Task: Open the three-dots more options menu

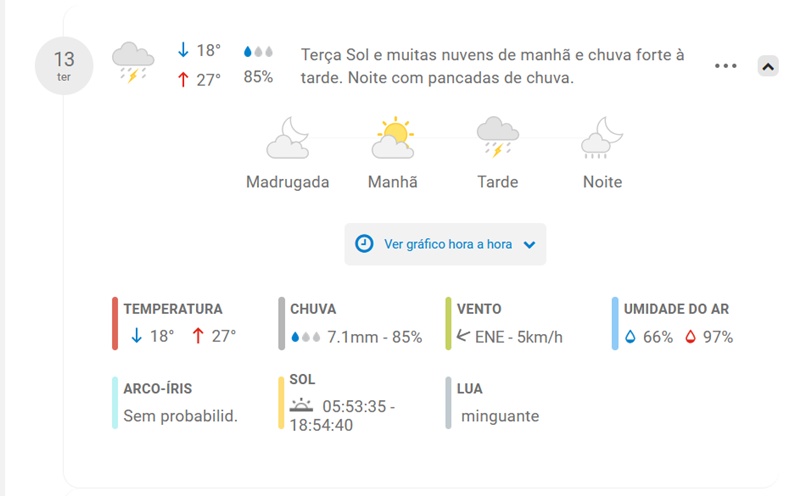Action: [726, 66]
